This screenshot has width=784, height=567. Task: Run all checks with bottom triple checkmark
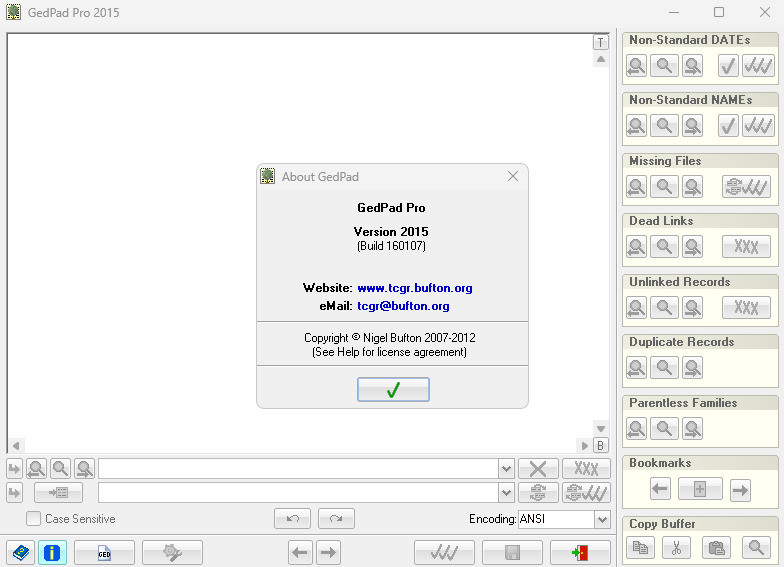click(444, 552)
